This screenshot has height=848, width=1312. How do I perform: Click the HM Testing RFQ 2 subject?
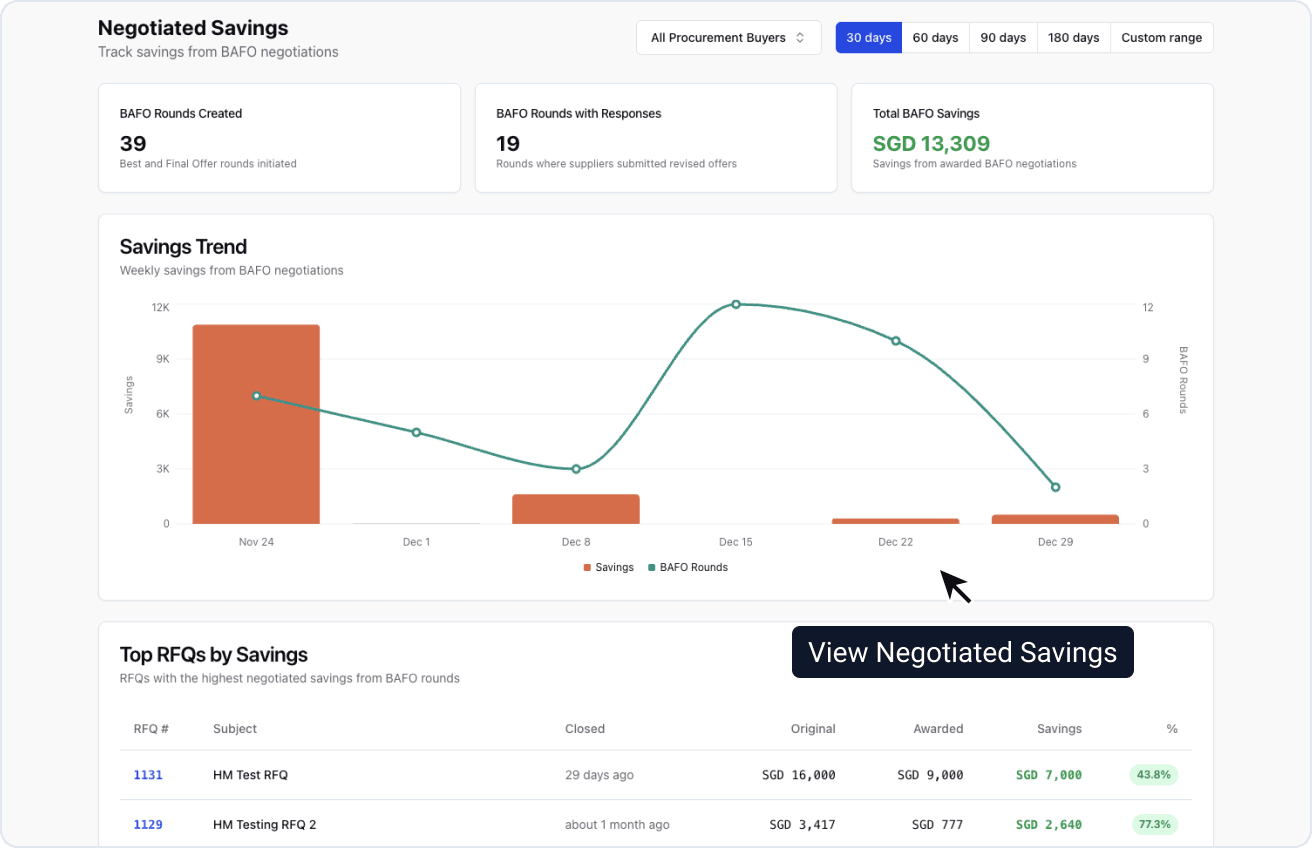[264, 824]
